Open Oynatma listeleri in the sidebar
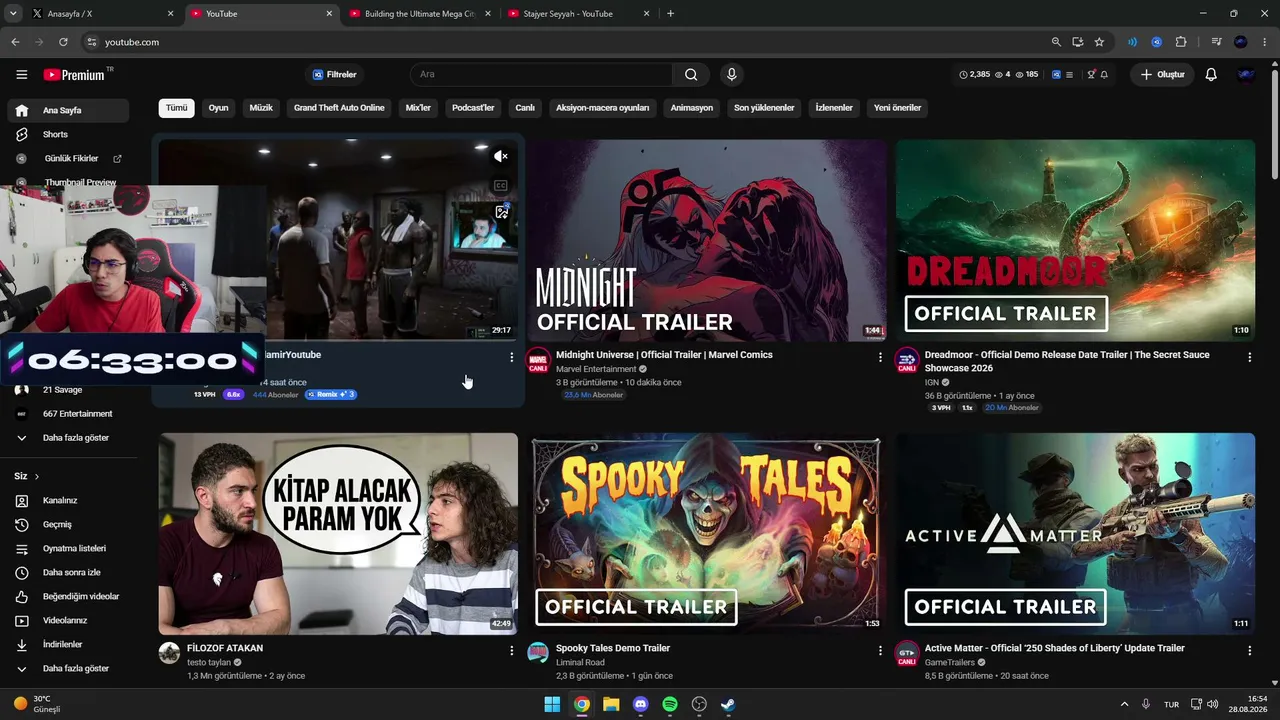 (x=68, y=548)
